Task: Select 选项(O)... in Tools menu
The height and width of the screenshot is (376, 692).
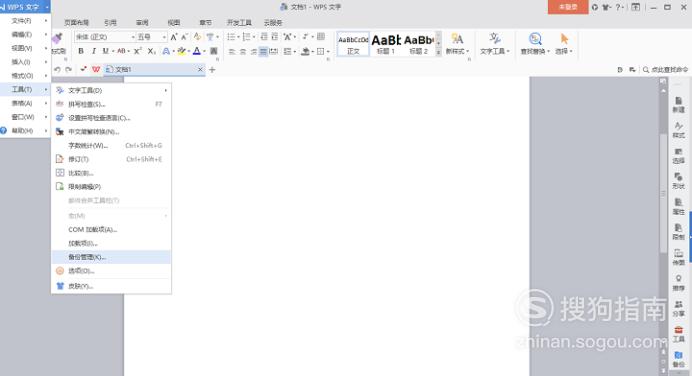Action: click(111, 271)
